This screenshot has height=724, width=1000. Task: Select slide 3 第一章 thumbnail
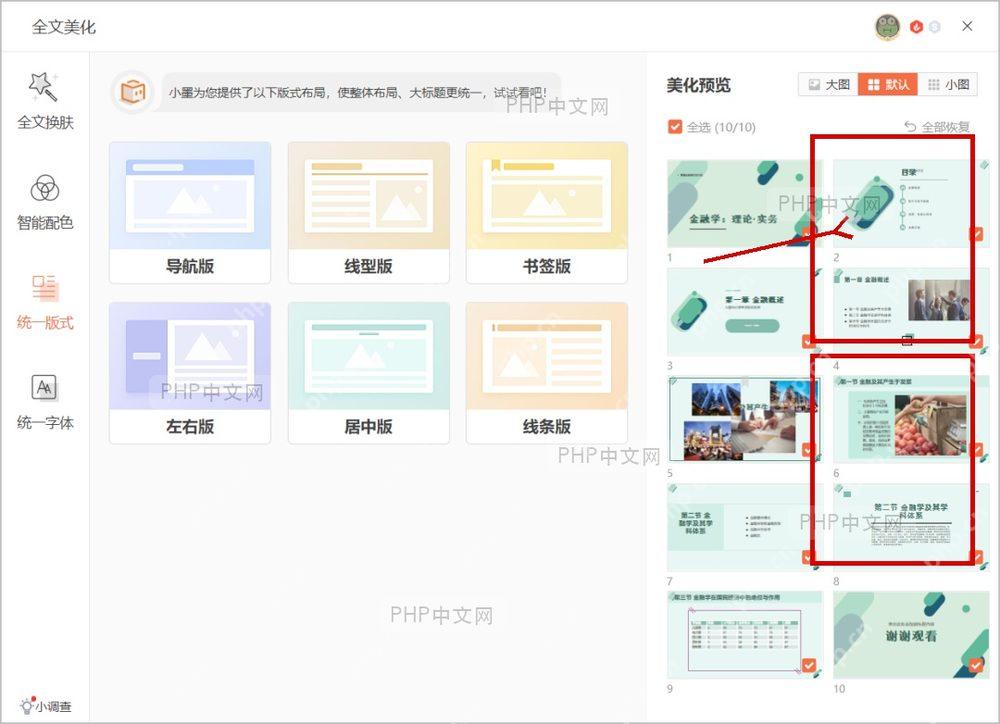point(744,311)
